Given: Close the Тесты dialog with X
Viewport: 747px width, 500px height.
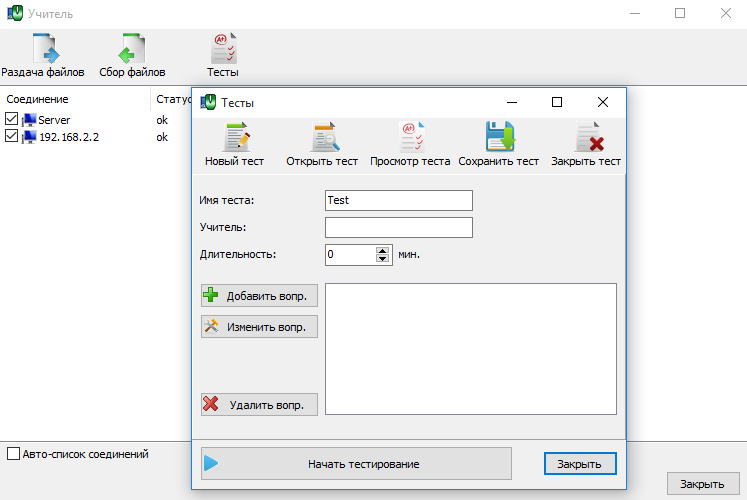Looking at the screenshot, I should pos(603,102).
